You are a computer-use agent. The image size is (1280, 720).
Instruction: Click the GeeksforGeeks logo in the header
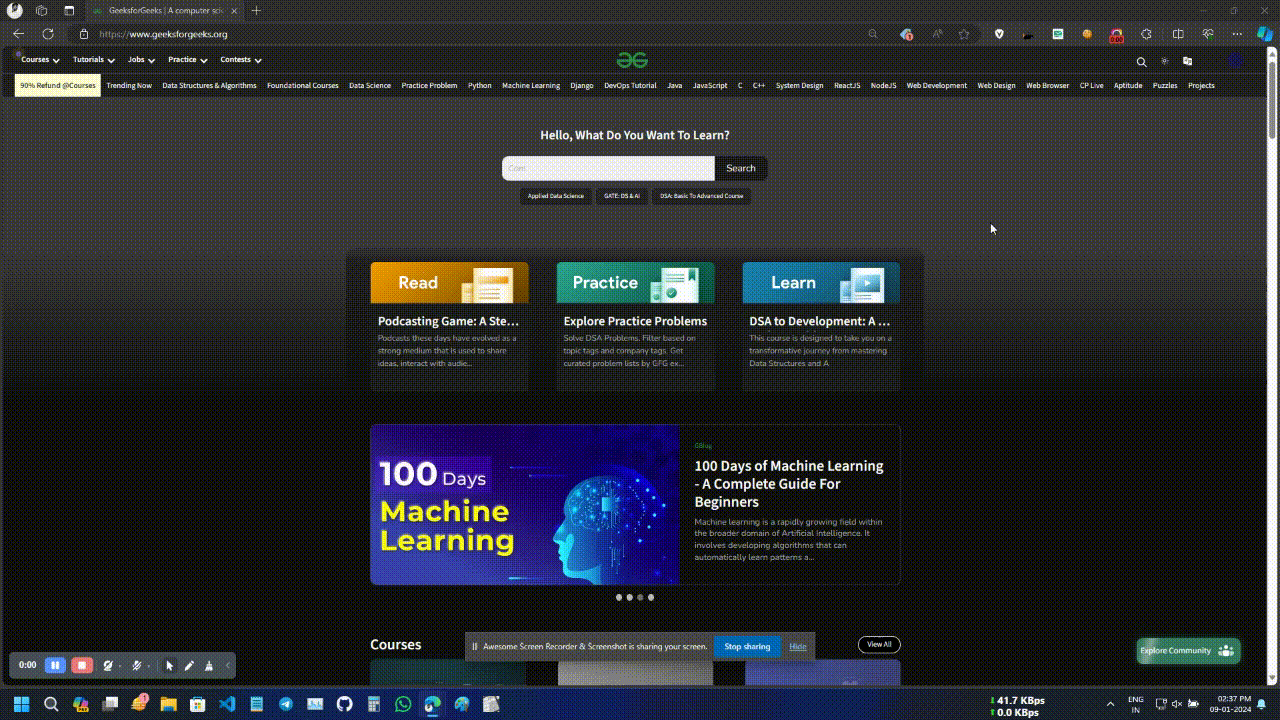[x=632, y=60]
